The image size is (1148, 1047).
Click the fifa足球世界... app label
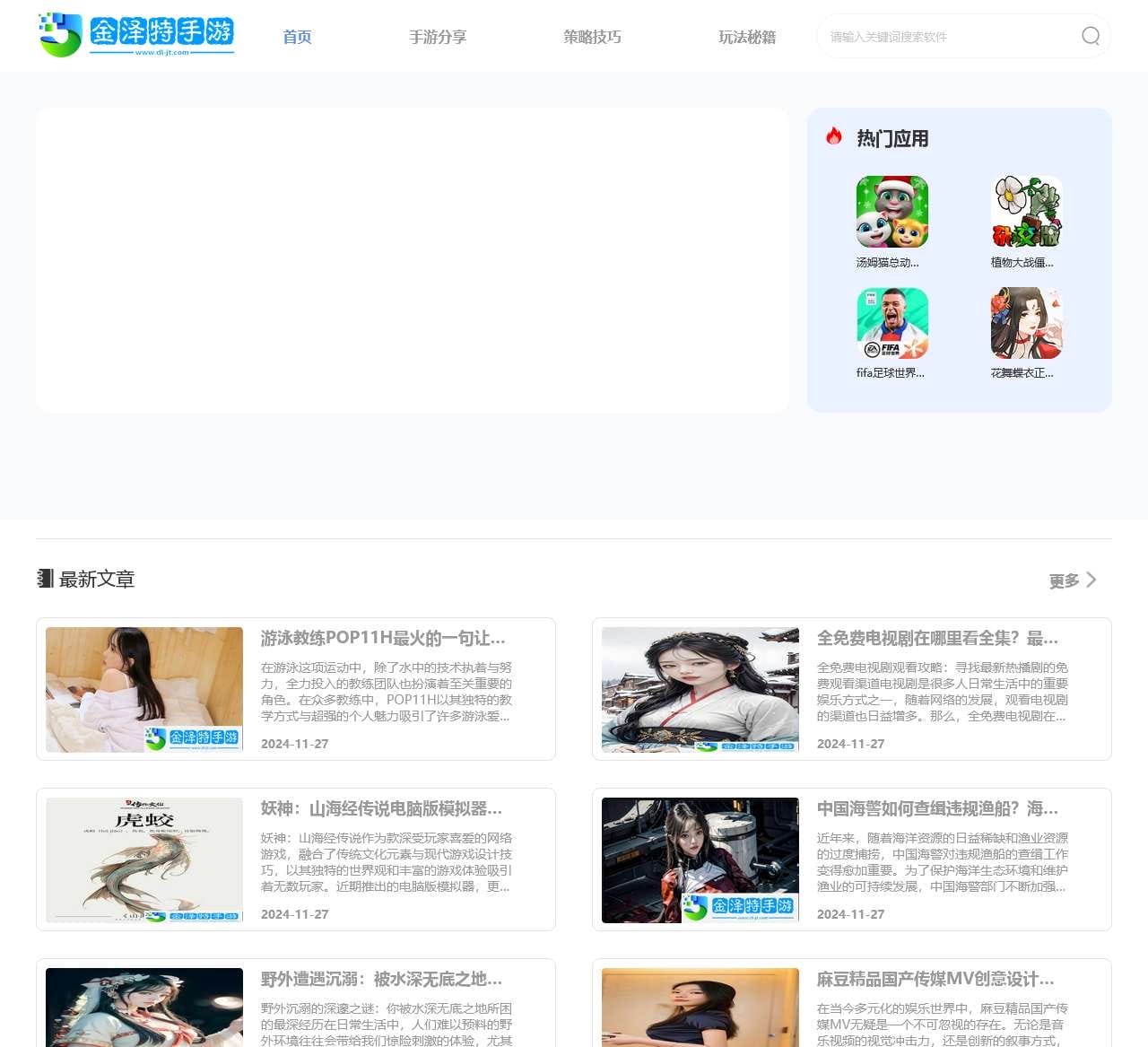pyautogui.click(x=891, y=373)
